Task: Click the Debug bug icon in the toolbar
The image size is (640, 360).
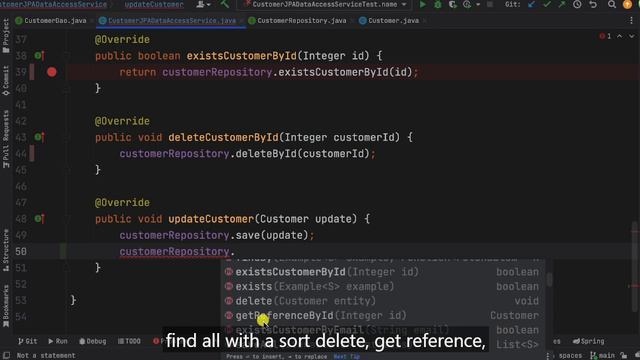Action: pos(438,4)
